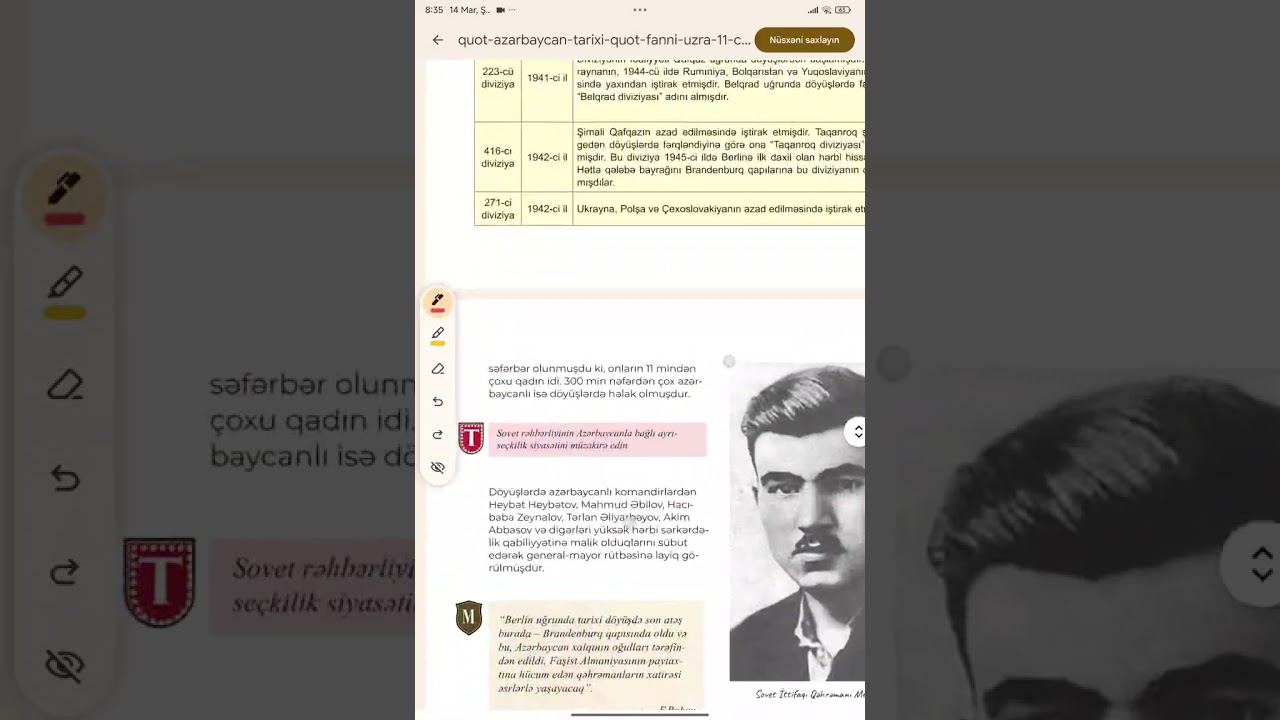
Task: Undo the last annotation stroke
Action: 437,402
